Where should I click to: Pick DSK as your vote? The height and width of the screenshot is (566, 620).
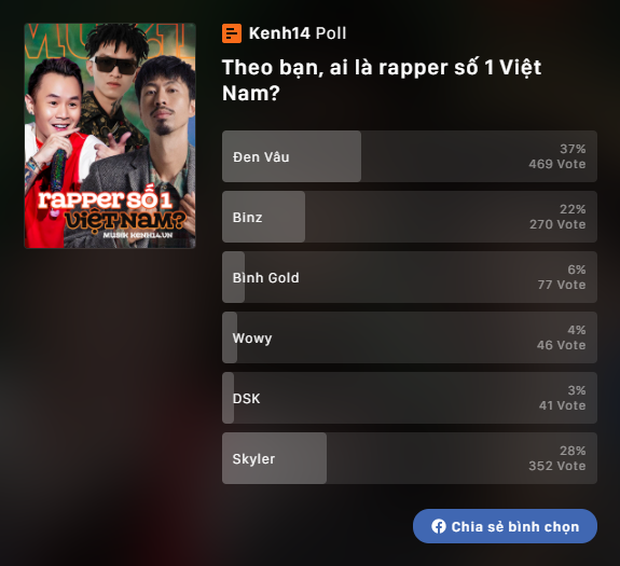tap(409, 398)
